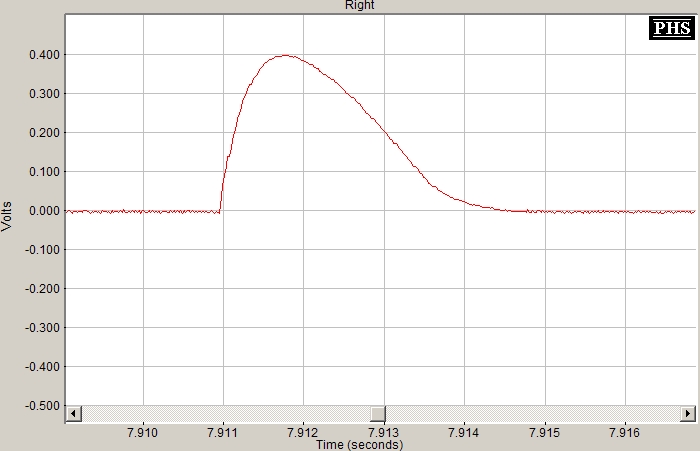Click the PHS logo badge
Viewport: 700px width, 451px height.
pos(672,28)
